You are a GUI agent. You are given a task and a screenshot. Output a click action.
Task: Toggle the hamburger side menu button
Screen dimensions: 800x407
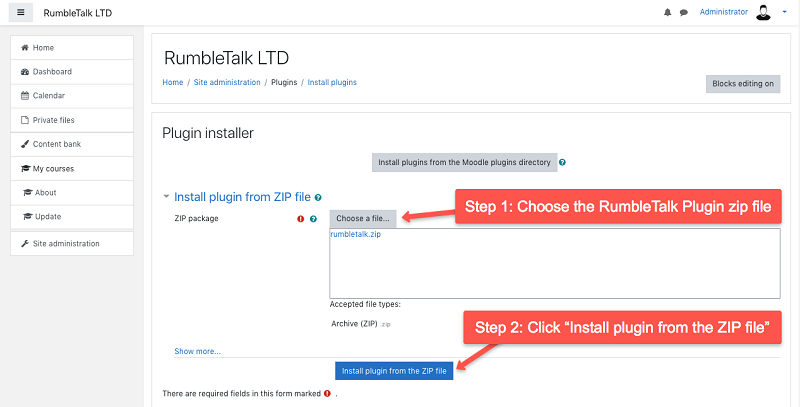pyautogui.click(x=21, y=12)
